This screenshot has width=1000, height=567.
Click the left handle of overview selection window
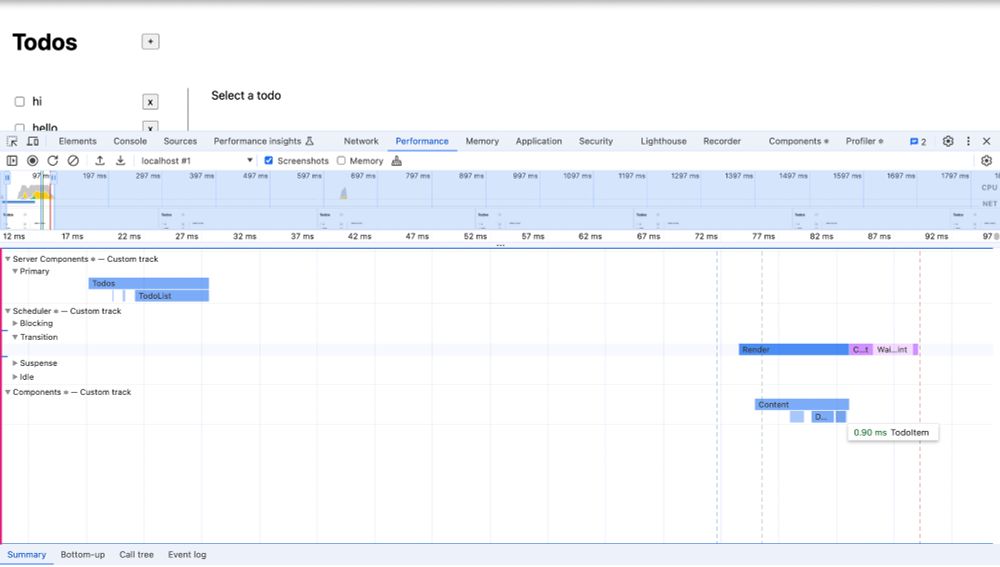7,178
